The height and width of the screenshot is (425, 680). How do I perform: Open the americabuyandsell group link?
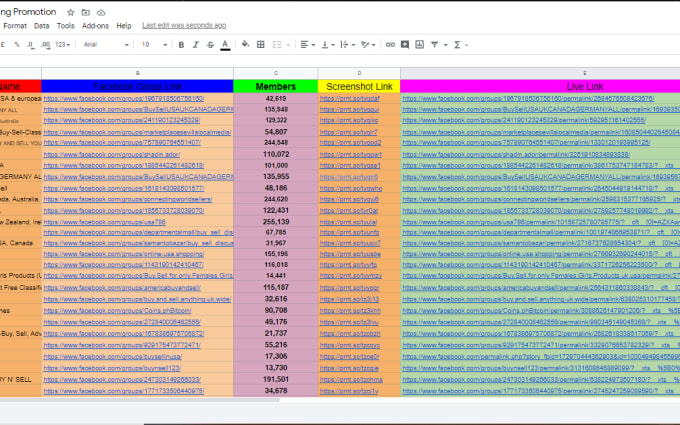click(x=122, y=288)
